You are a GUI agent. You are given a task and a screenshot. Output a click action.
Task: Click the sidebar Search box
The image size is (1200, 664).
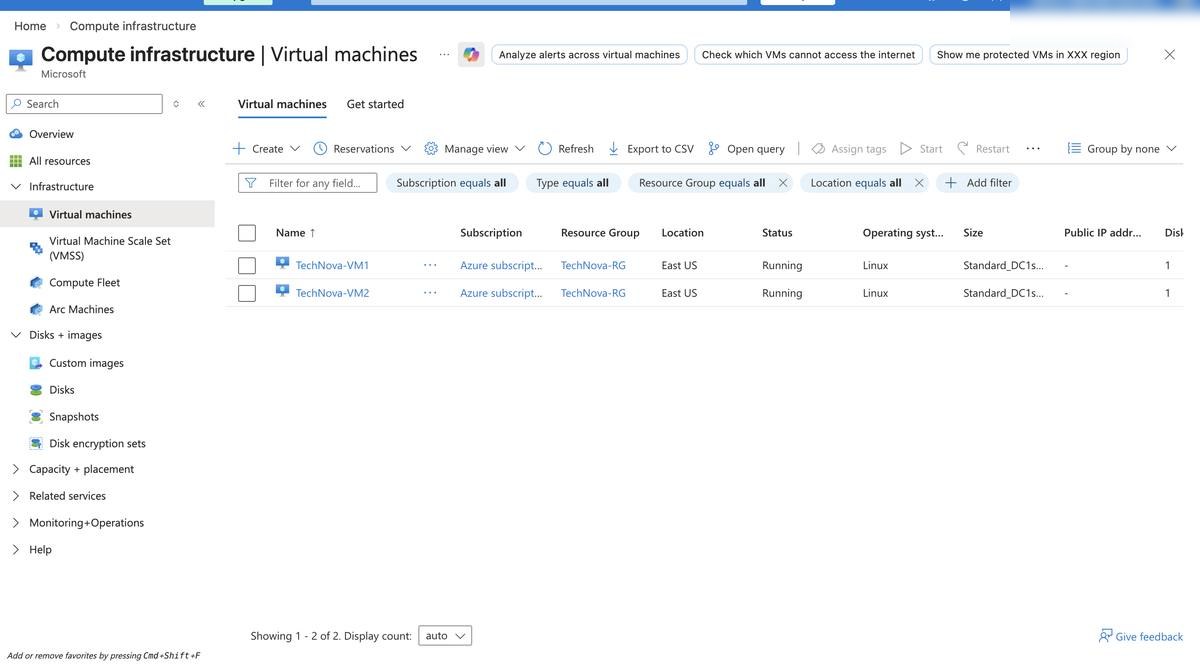[x=84, y=104]
